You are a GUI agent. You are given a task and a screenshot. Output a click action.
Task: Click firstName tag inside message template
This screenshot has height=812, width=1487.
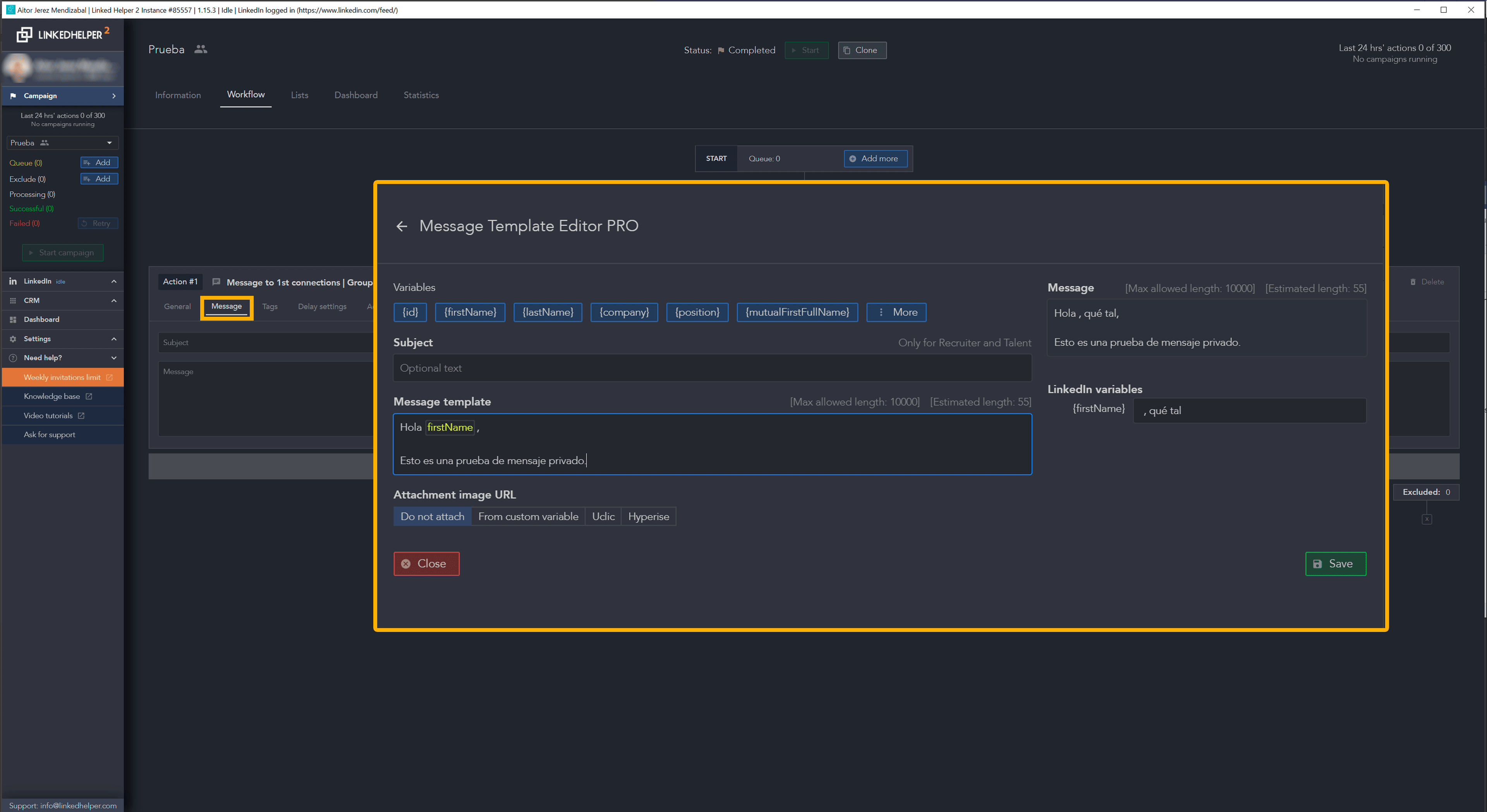point(450,427)
